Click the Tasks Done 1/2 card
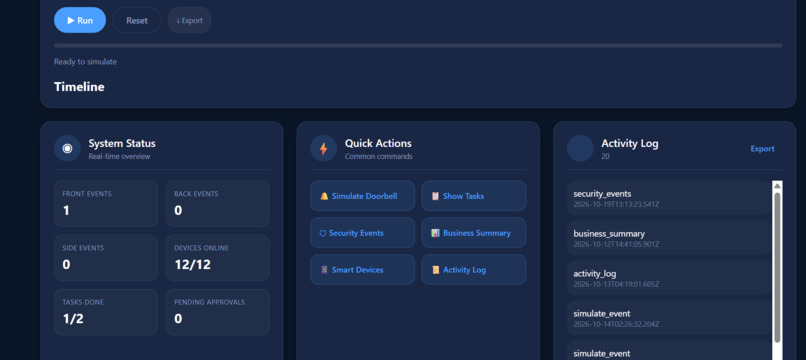806x360 pixels. (106, 312)
